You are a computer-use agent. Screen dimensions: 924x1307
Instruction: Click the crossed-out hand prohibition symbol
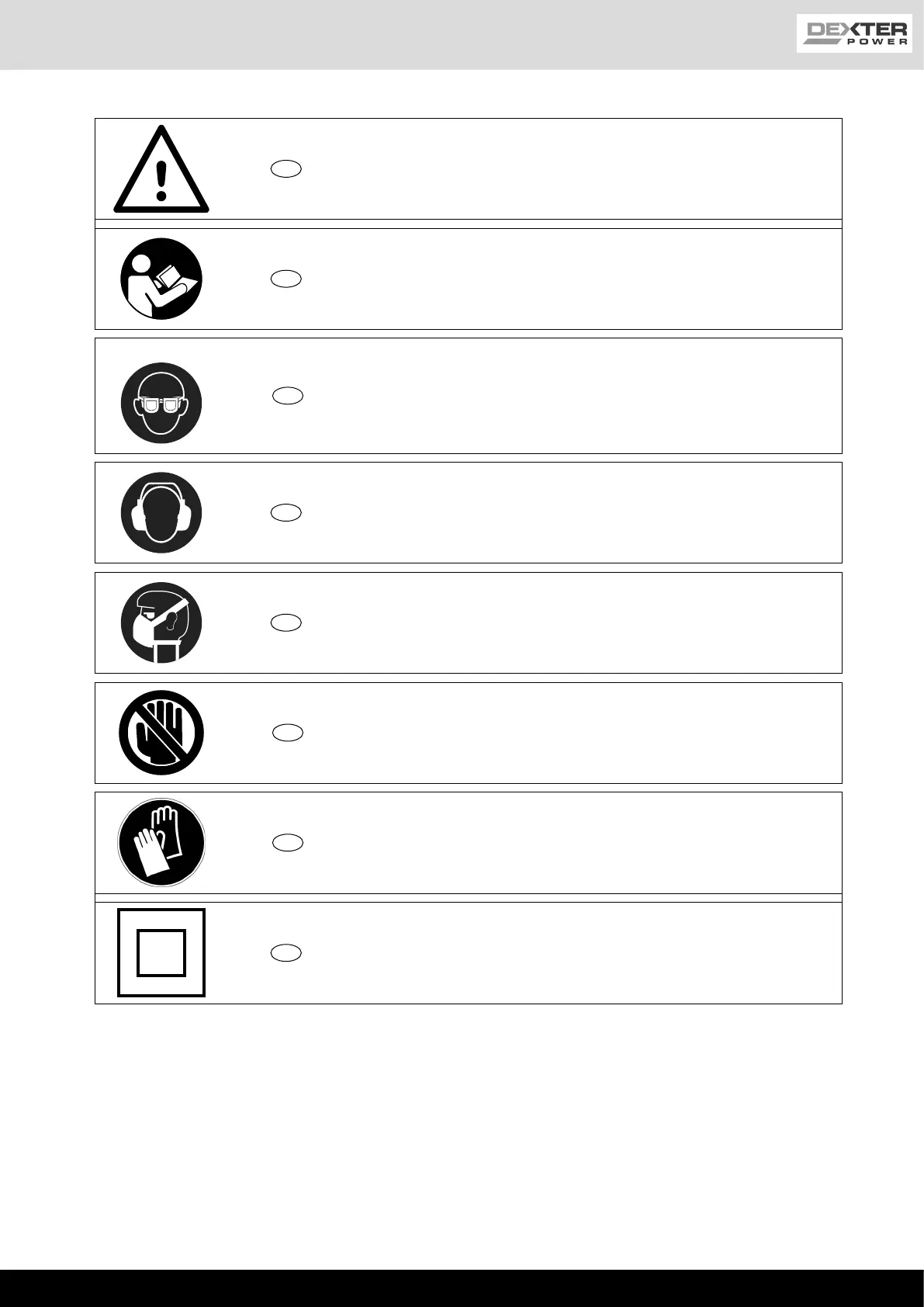pos(161,733)
